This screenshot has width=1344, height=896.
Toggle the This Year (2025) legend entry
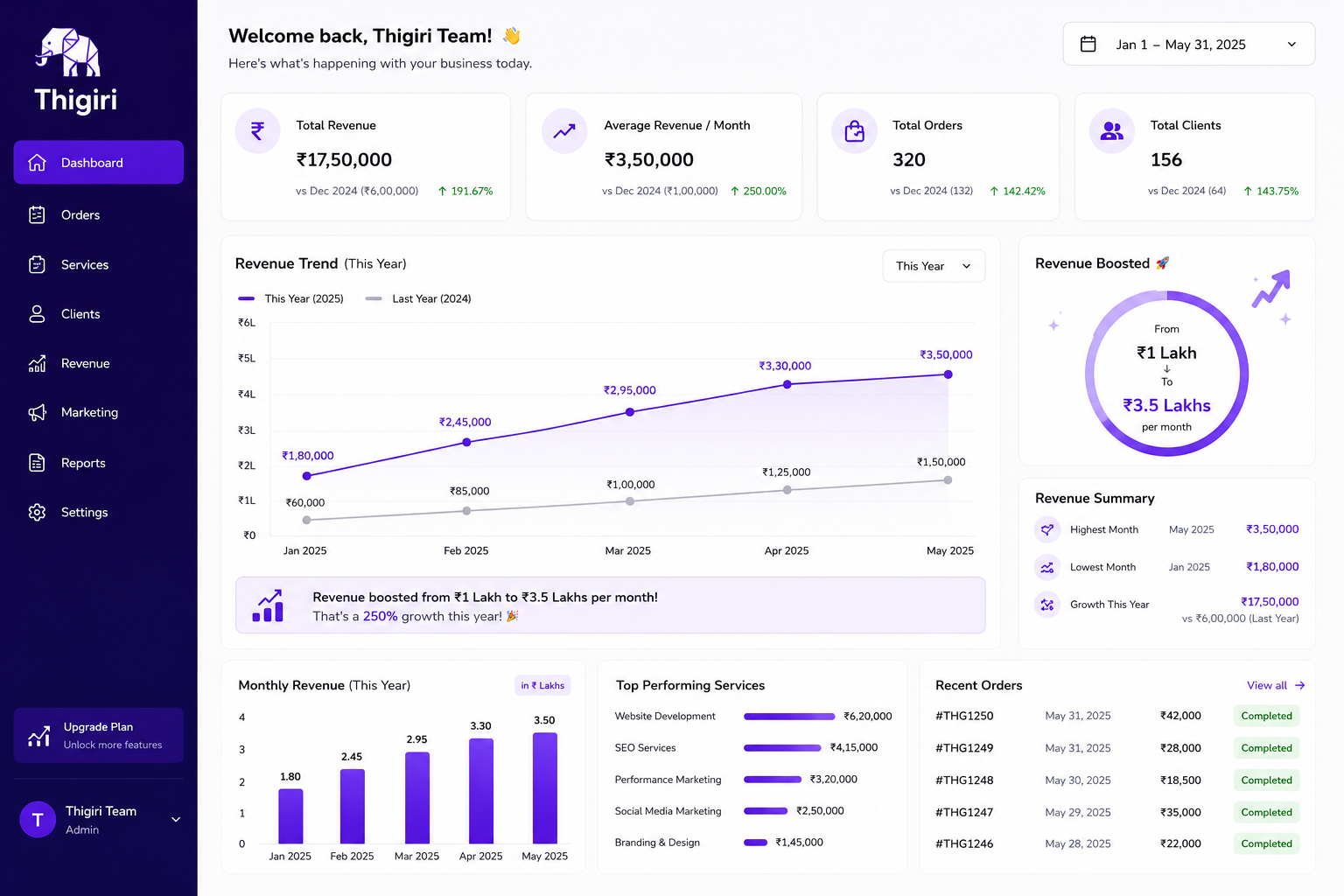click(x=291, y=298)
